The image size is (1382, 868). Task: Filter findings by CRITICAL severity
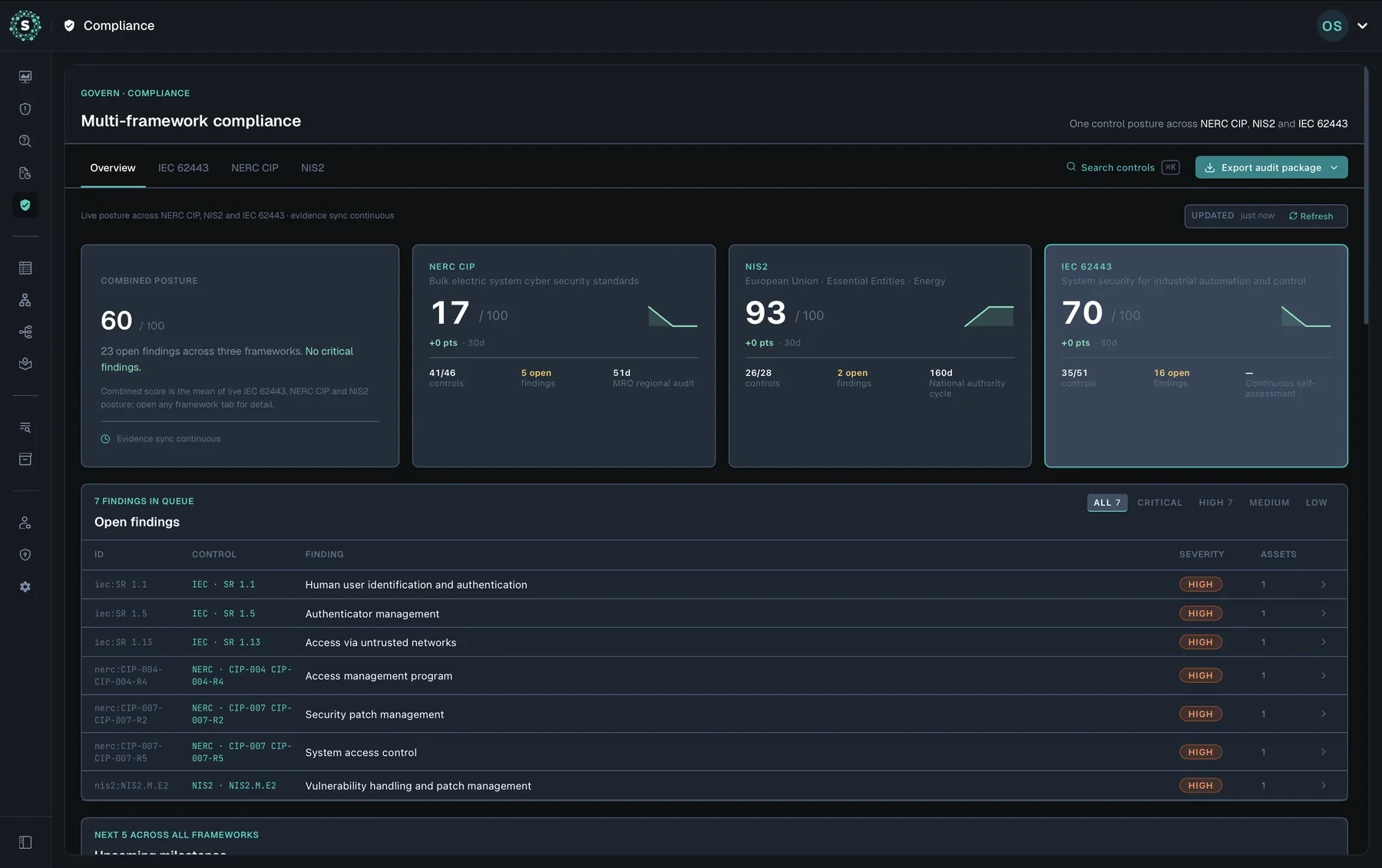point(1159,503)
